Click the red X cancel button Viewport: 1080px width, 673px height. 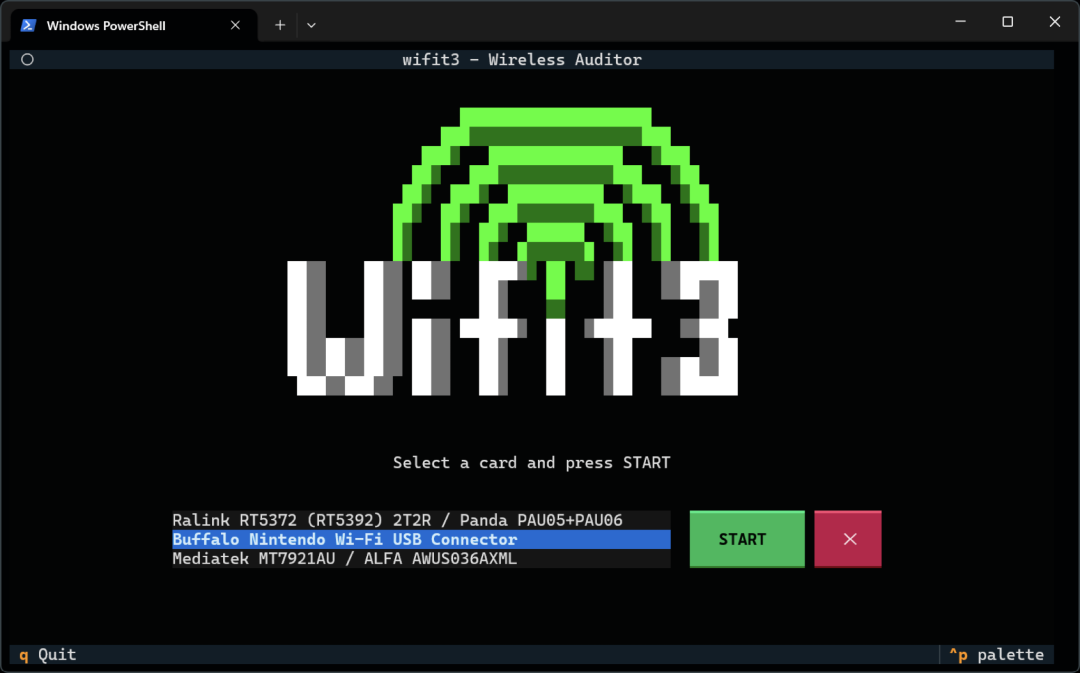coord(848,539)
